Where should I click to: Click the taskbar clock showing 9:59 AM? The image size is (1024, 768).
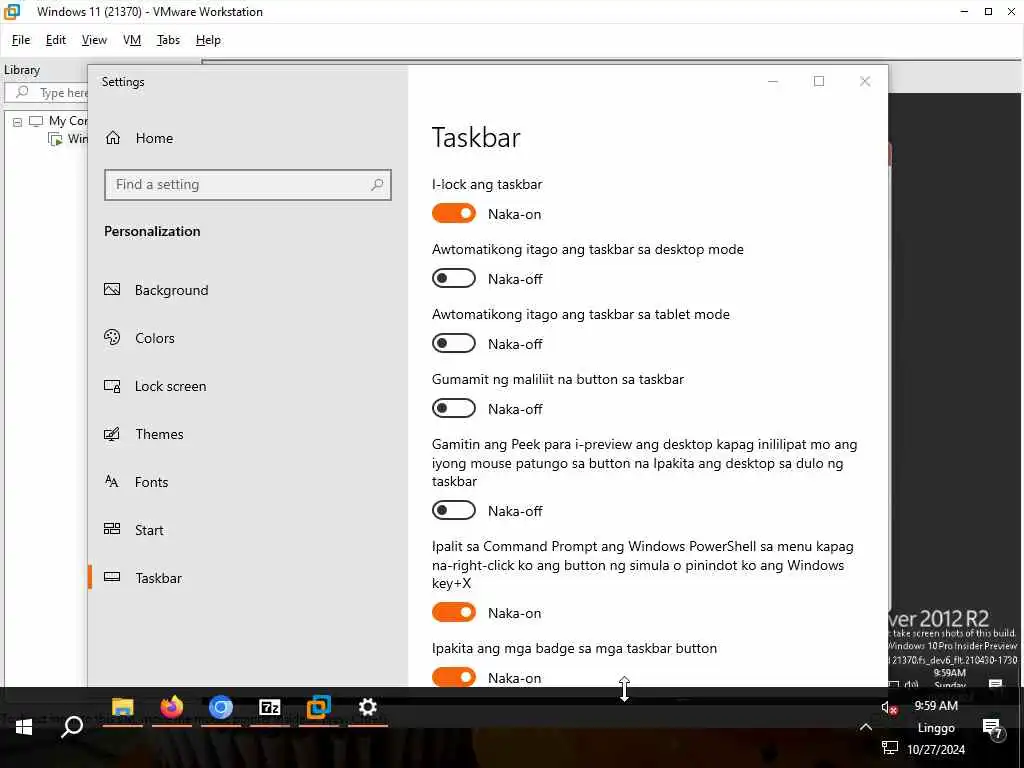[x=936, y=705]
